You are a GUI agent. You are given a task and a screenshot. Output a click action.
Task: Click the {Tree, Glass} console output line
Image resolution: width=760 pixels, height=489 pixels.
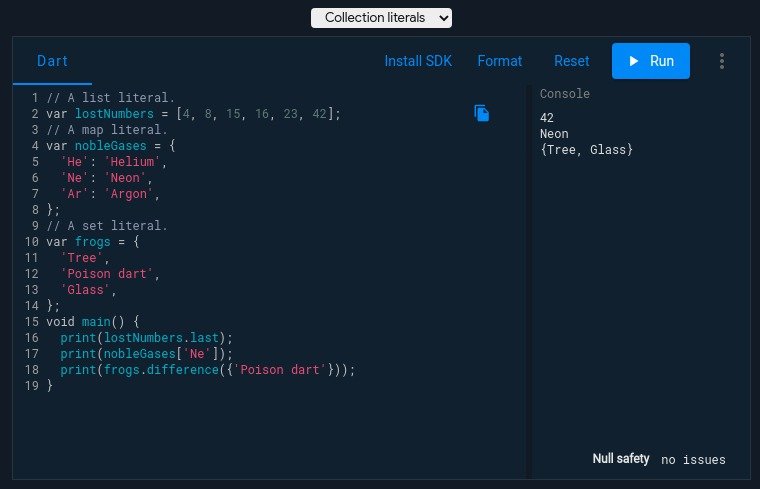pos(586,150)
